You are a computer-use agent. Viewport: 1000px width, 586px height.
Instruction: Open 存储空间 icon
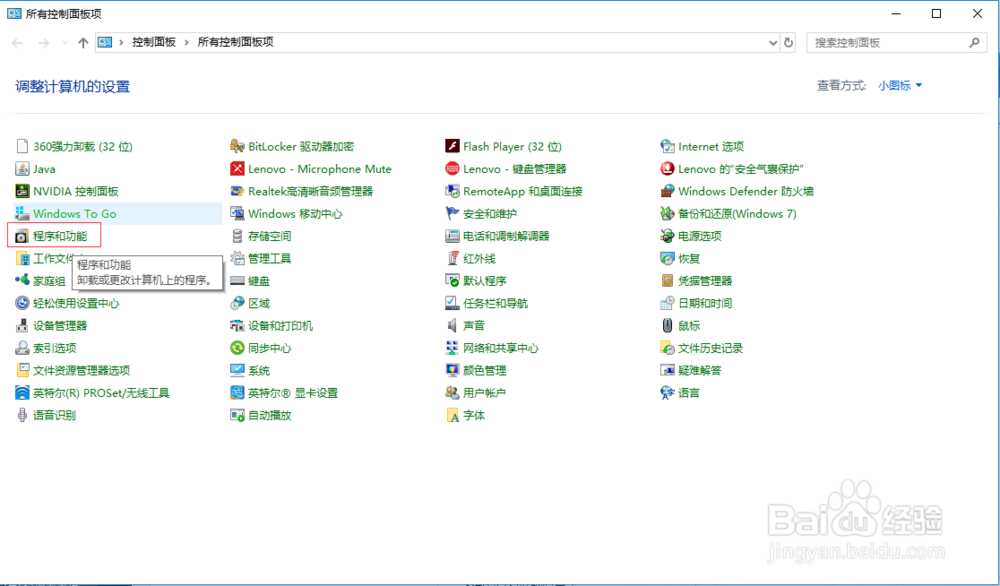point(237,237)
